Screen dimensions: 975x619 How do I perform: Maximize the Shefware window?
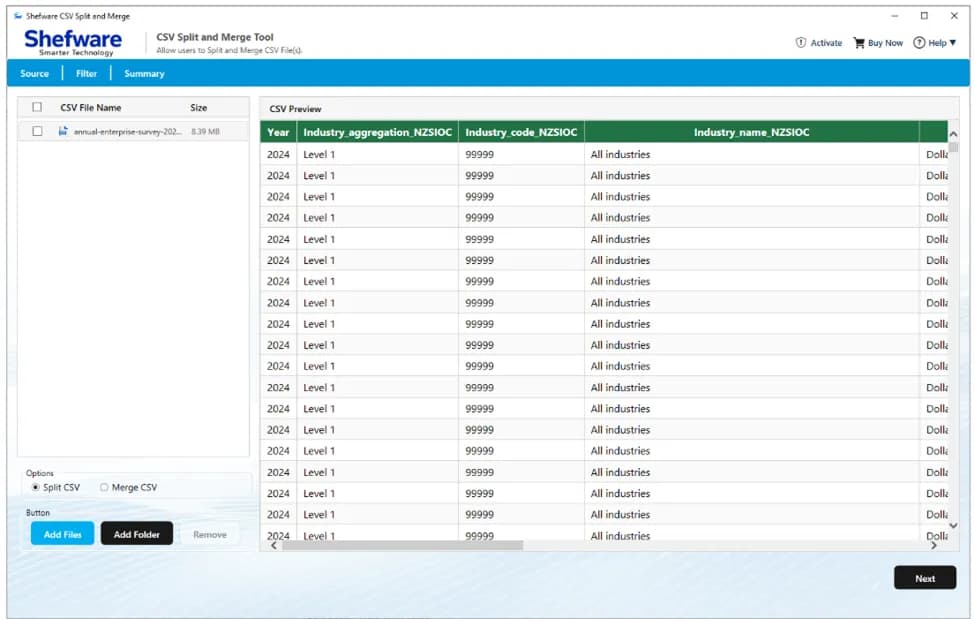[x=924, y=16]
